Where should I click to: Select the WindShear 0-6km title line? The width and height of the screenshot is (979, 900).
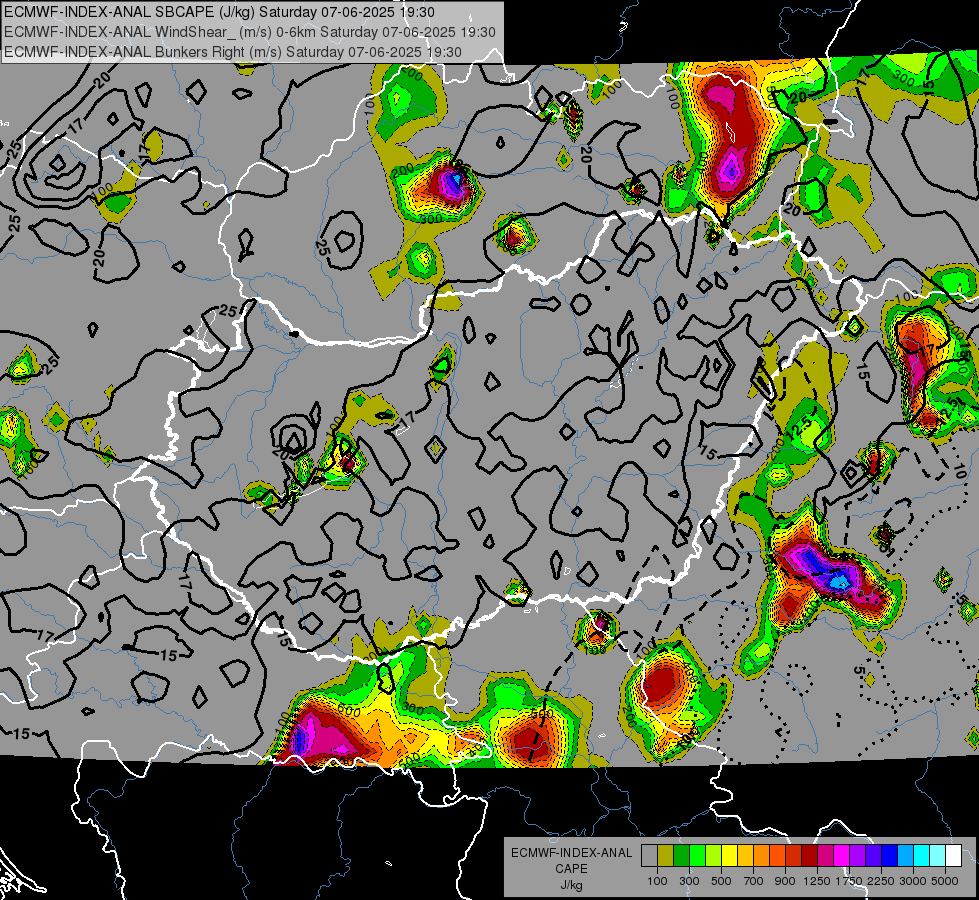click(250, 32)
